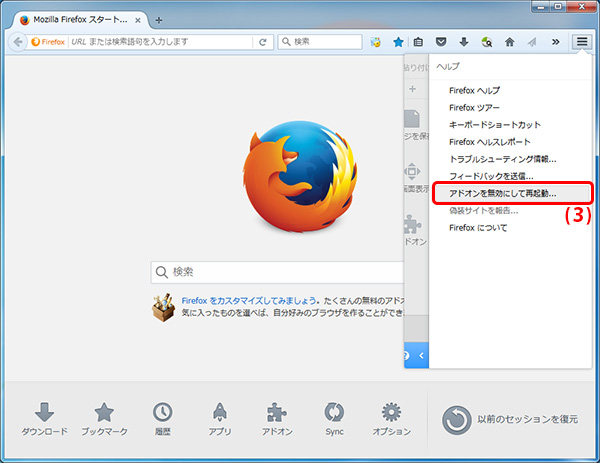Open the hamburger menu button
The image size is (600, 463).
[x=582, y=42]
